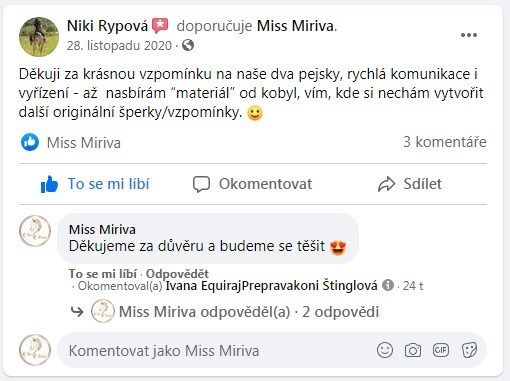Like the Miss Miriva comment

coord(103,274)
